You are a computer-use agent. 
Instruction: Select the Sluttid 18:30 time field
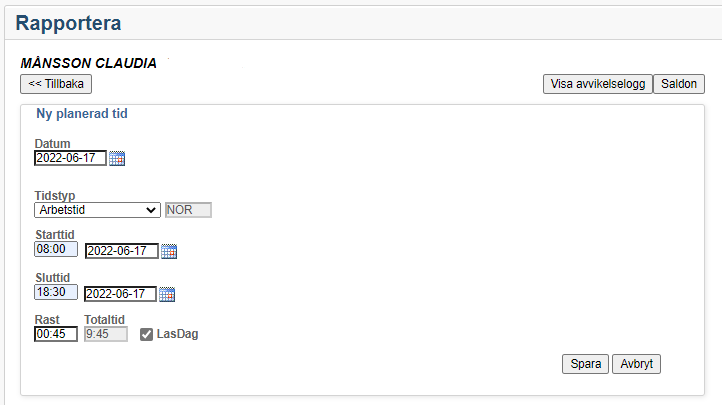56,292
